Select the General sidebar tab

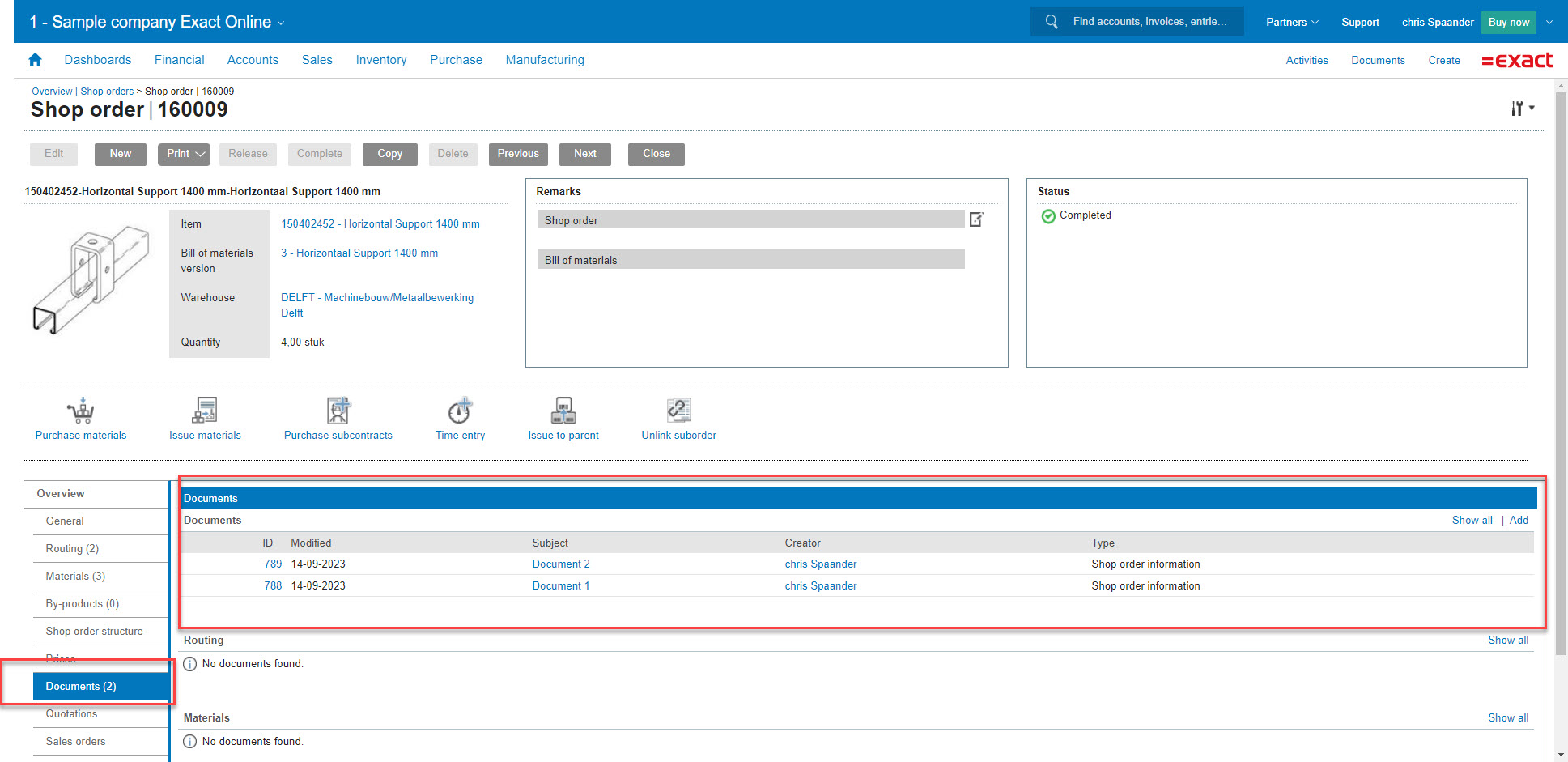point(100,521)
